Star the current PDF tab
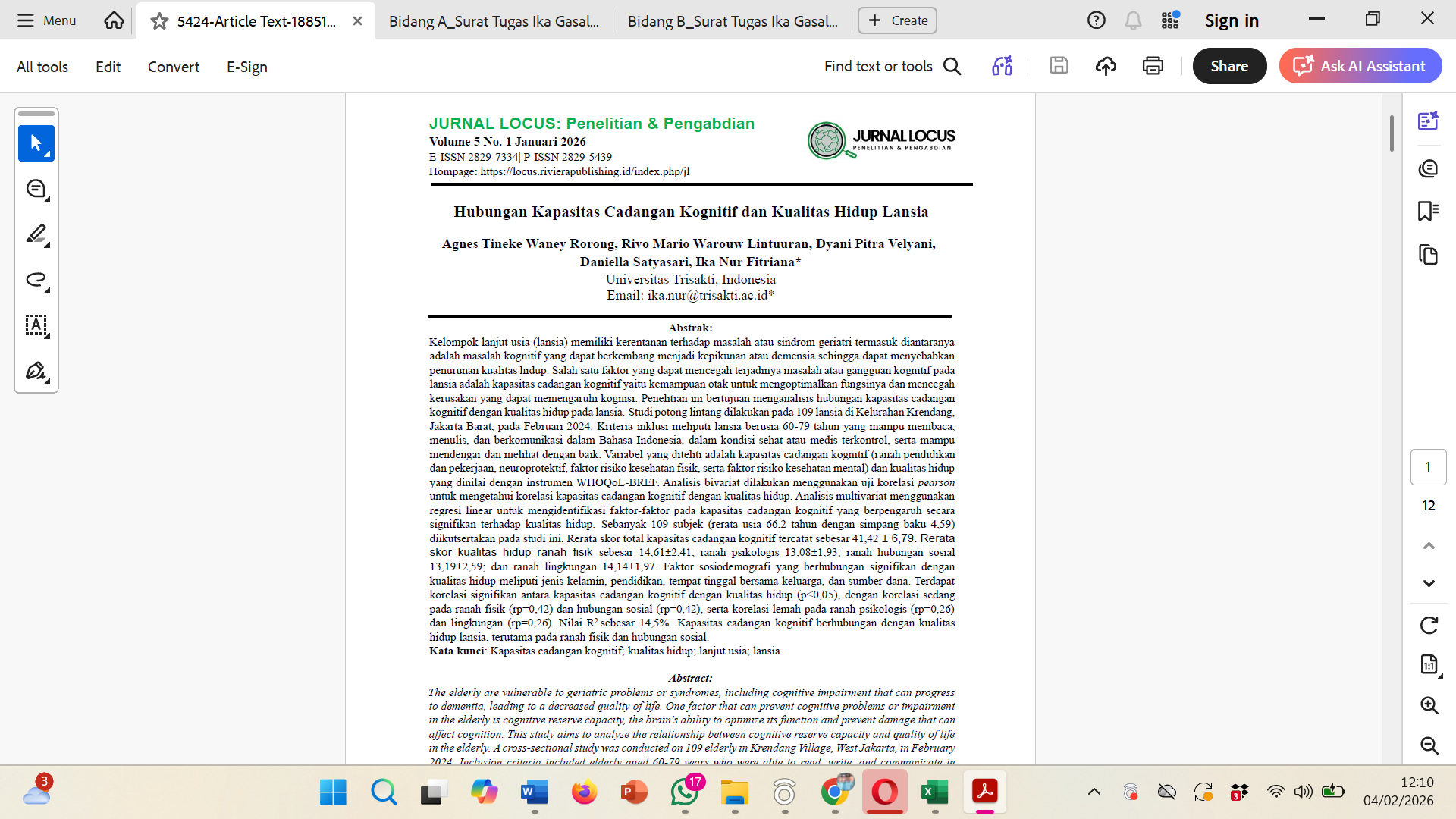Viewport: 1456px width, 819px height. [159, 21]
